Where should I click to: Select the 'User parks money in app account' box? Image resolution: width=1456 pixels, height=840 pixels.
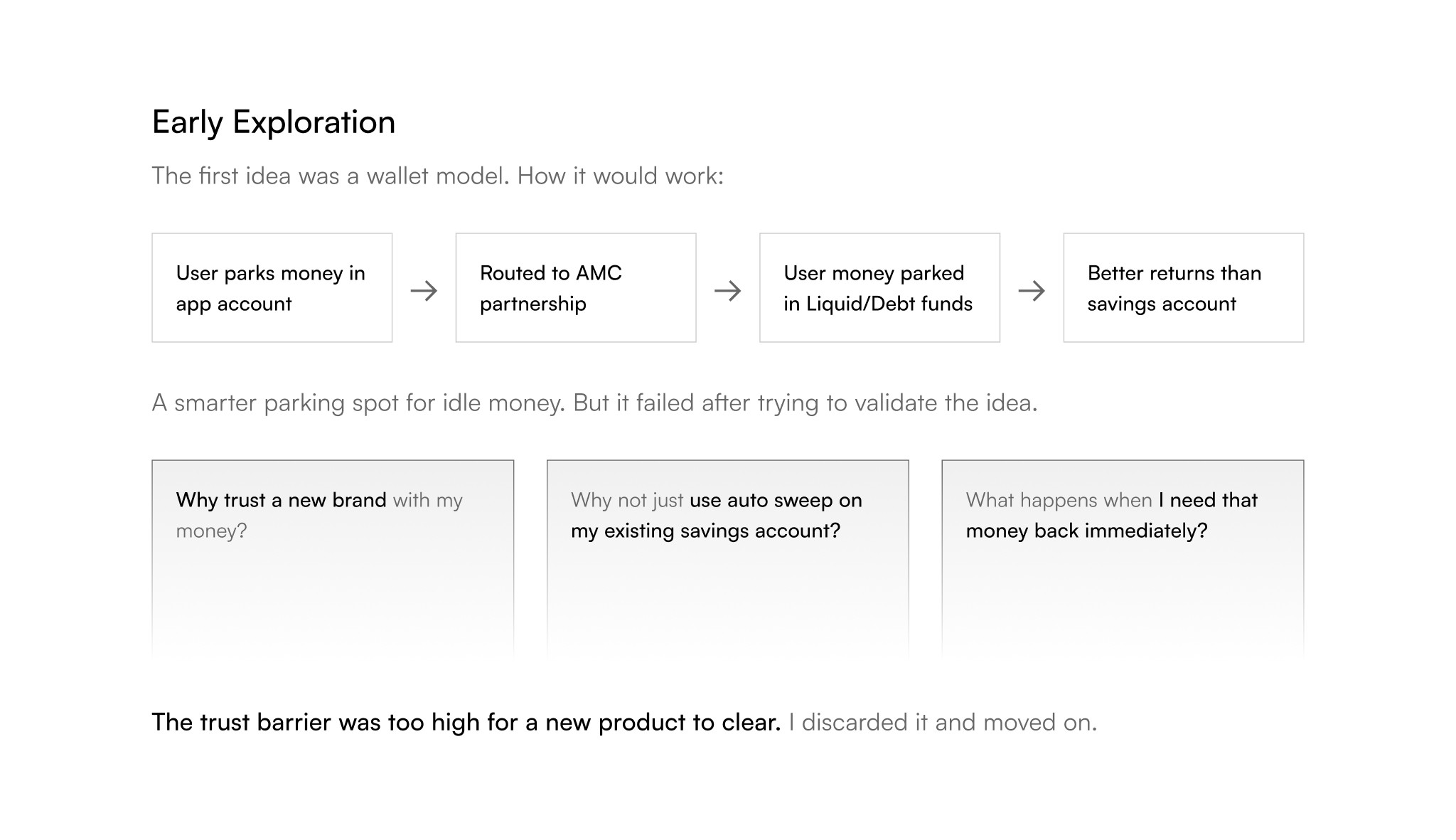[x=272, y=287]
